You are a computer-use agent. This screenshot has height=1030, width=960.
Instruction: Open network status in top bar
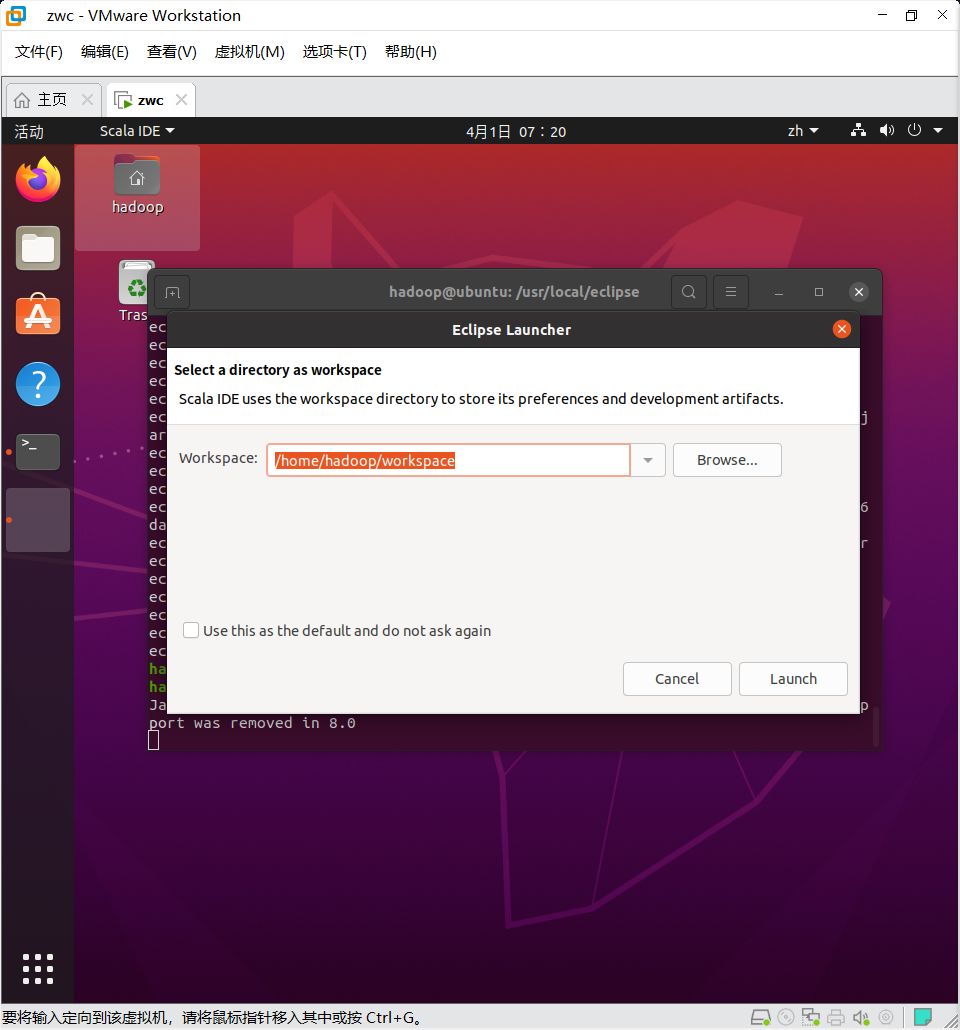858,130
